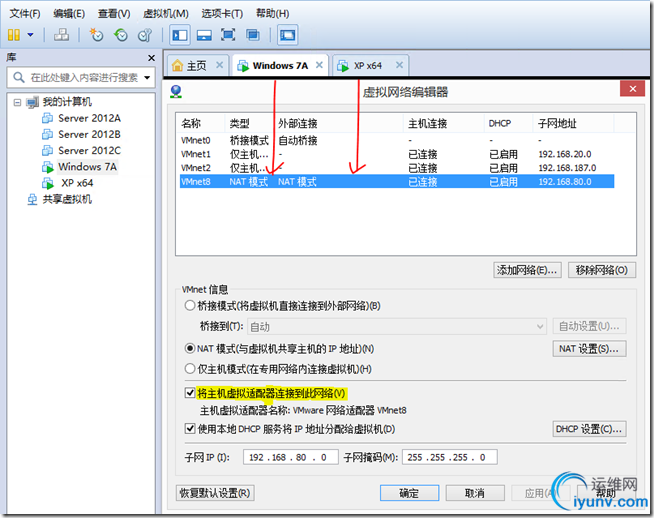Click the virtual network editor globe icon

pyautogui.click(x=176, y=91)
